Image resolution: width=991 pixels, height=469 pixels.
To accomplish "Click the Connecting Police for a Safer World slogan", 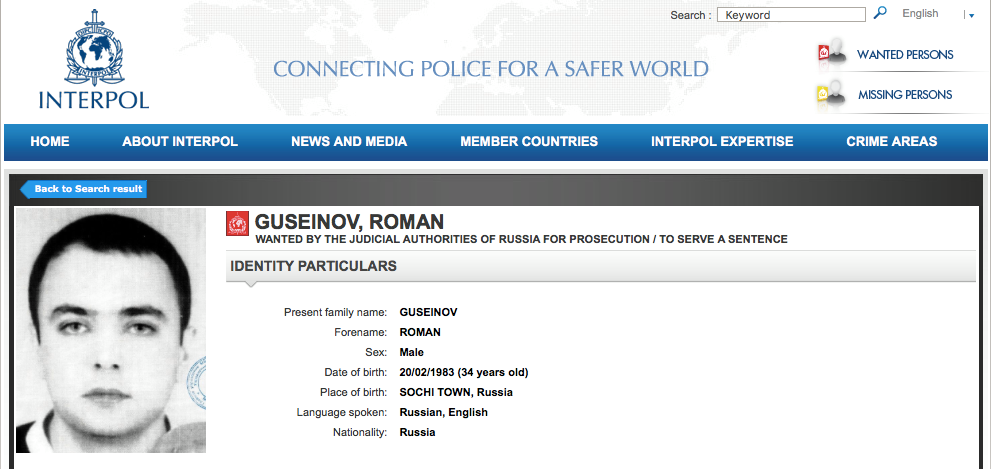I will (x=491, y=68).
